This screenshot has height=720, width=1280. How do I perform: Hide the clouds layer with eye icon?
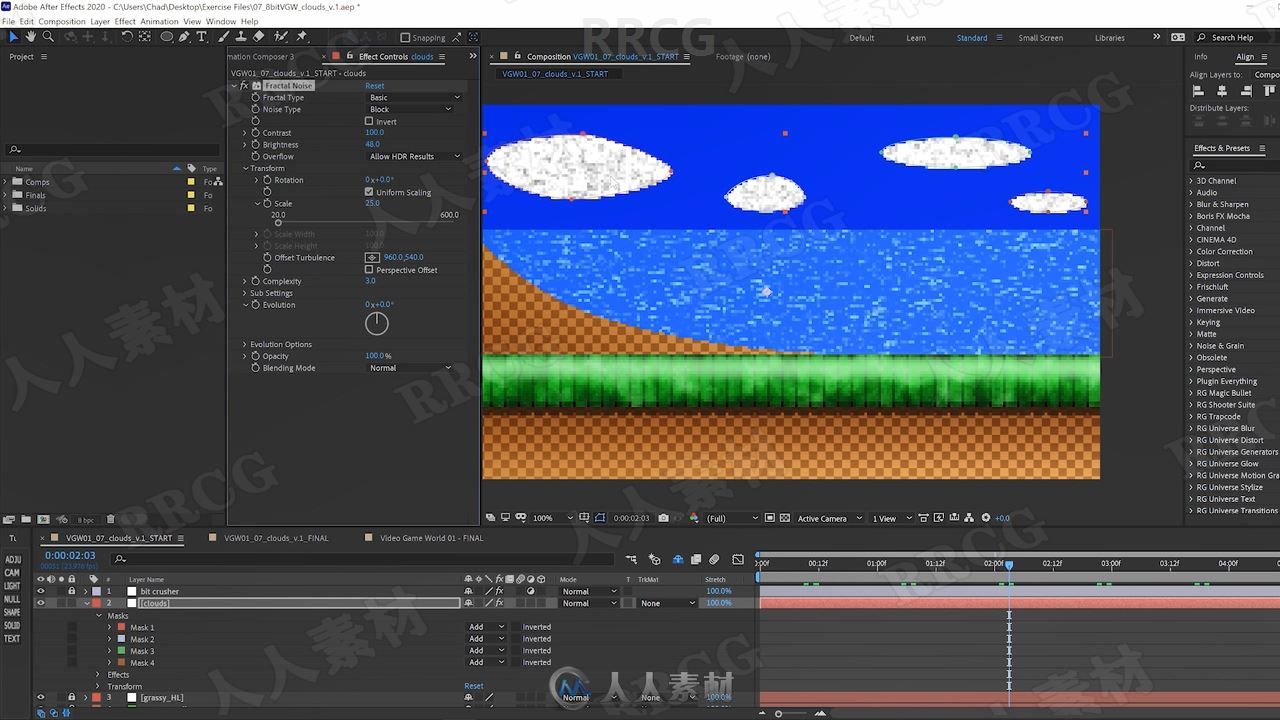pos(41,603)
